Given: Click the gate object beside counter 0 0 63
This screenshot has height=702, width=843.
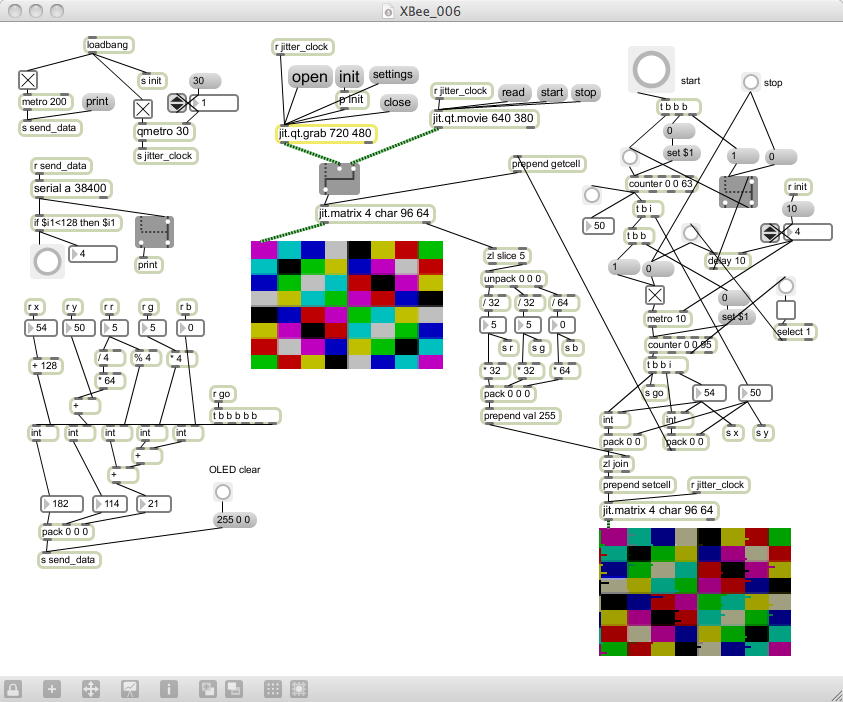Looking at the screenshot, I should pos(739,192).
